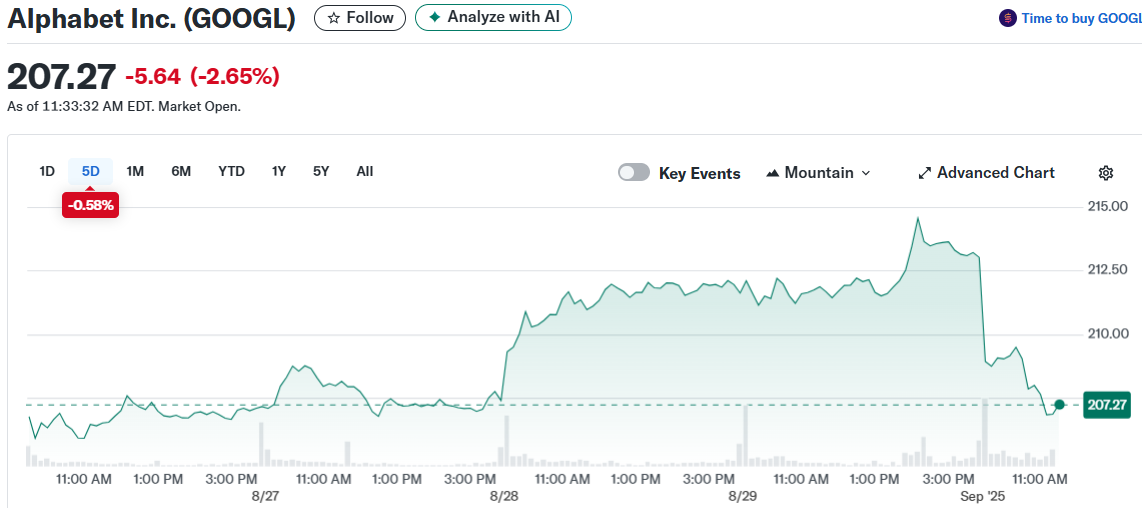Image resolution: width=1142 pixels, height=508 pixels.
Task: Click the Analyze with AI button
Action: click(x=493, y=17)
